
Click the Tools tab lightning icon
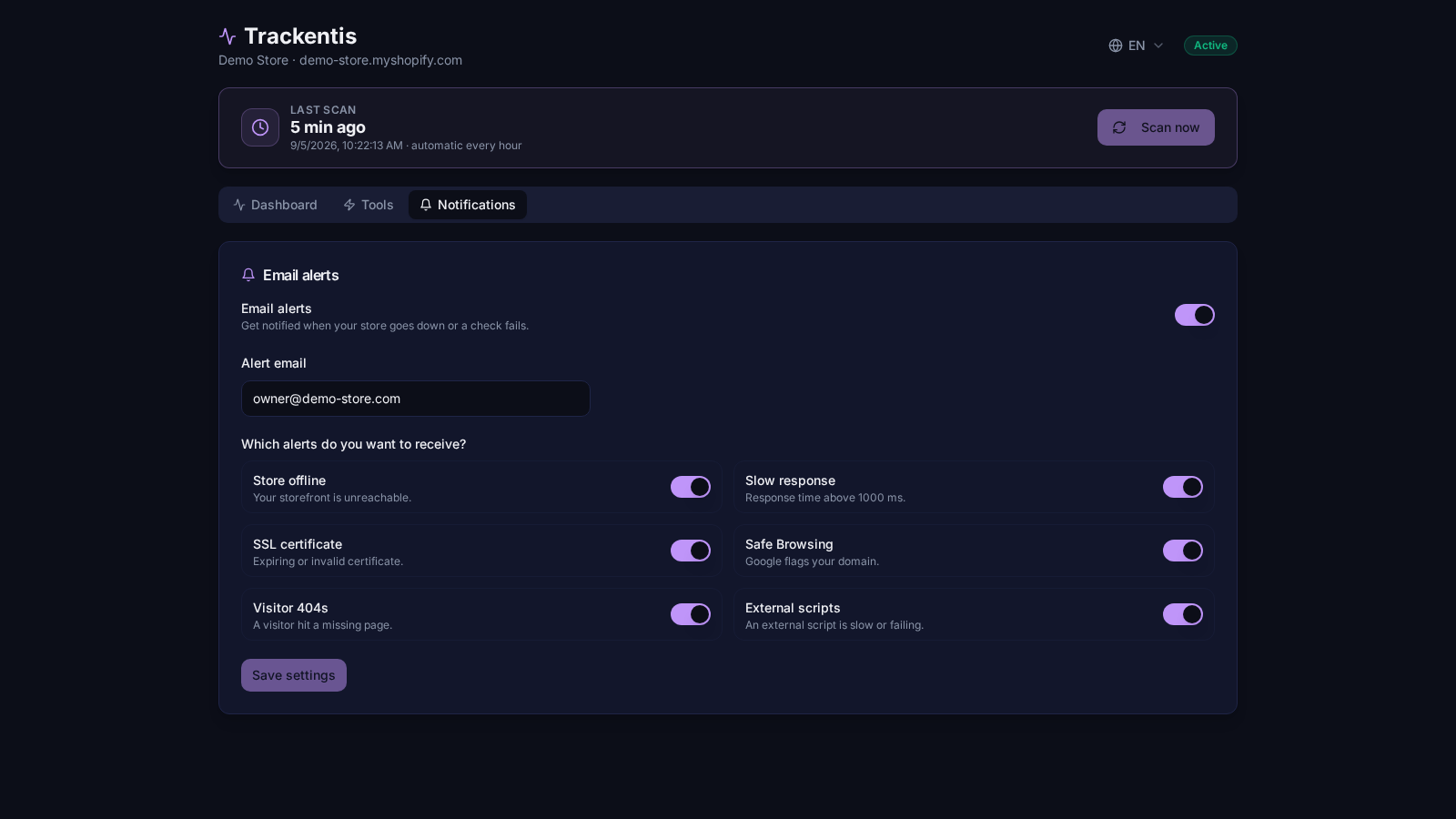(x=349, y=205)
